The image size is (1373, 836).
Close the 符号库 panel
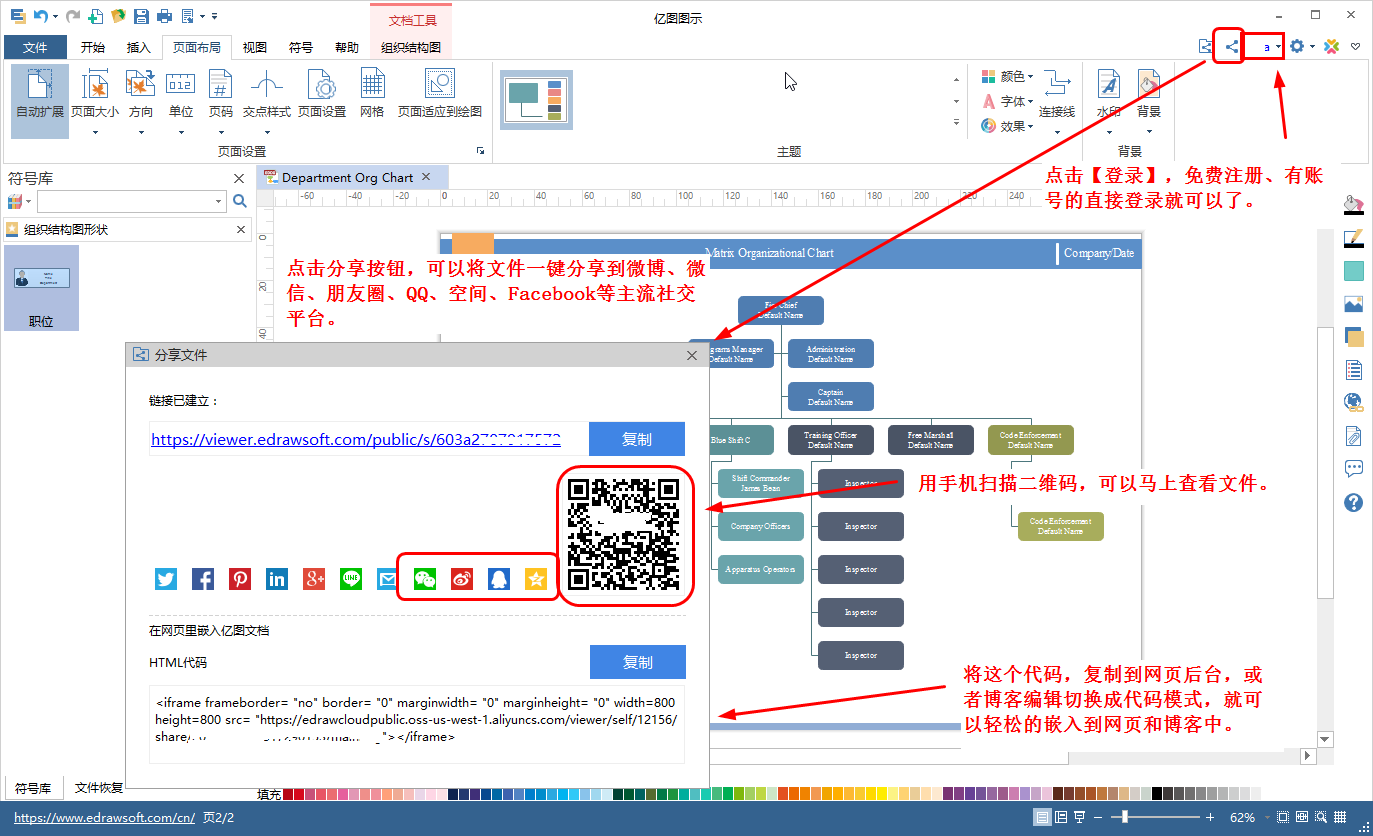point(239,178)
